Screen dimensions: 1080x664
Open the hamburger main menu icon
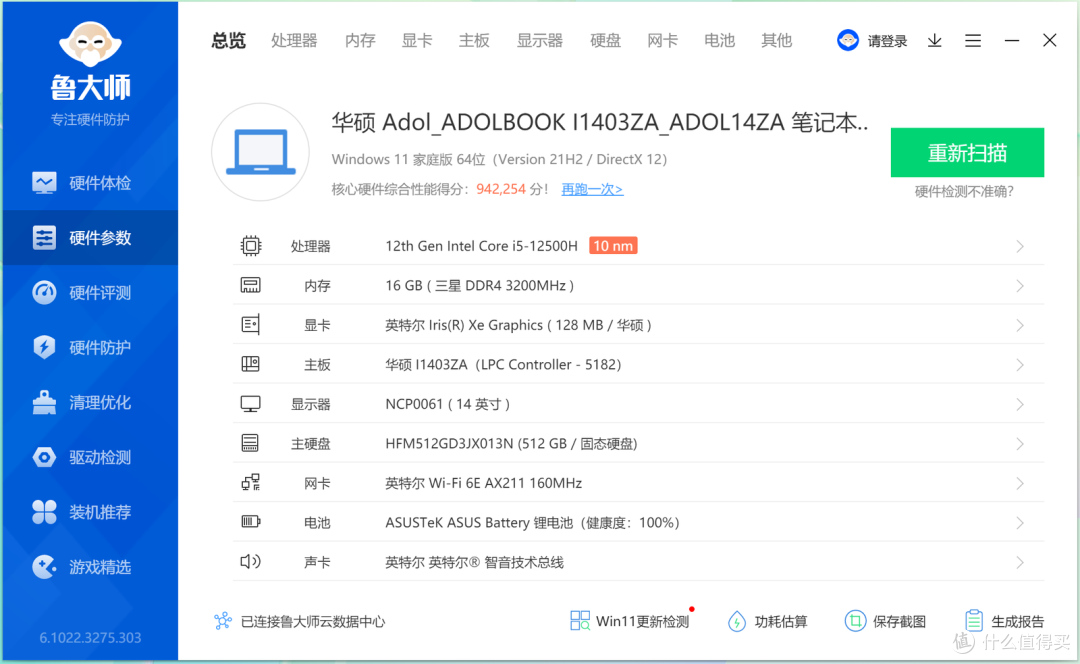point(973,41)
